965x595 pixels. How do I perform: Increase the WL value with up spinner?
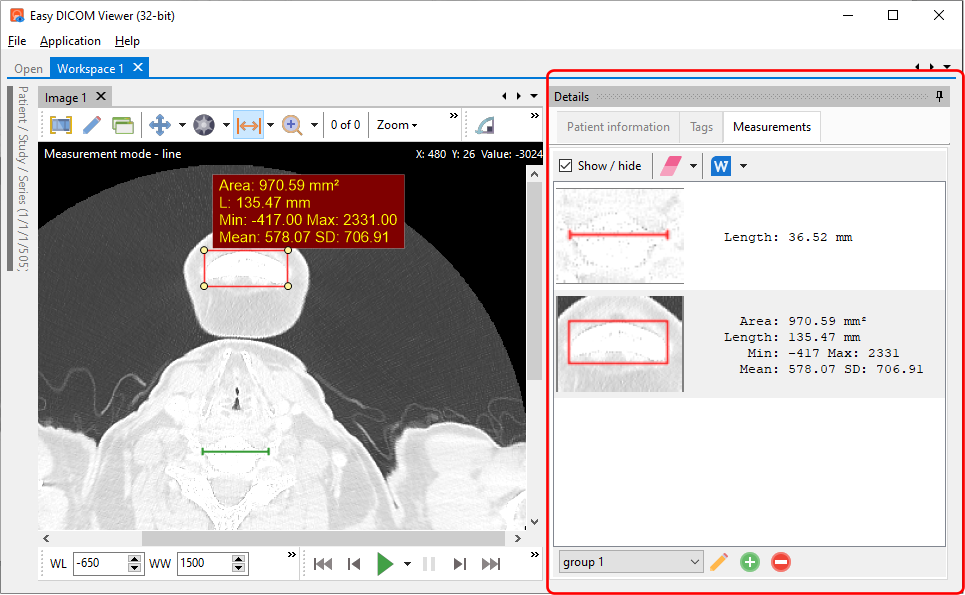(134, 559)
